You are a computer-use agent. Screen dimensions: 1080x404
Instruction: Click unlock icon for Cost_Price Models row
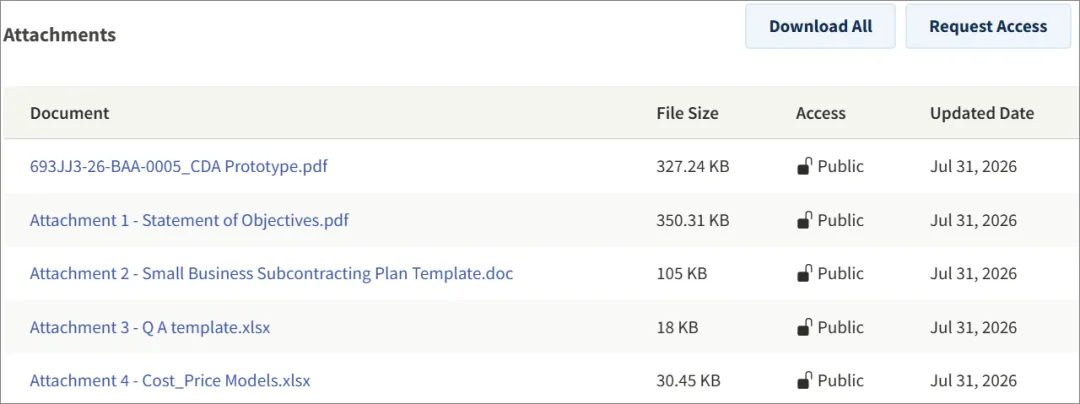(x=804, y=381)
